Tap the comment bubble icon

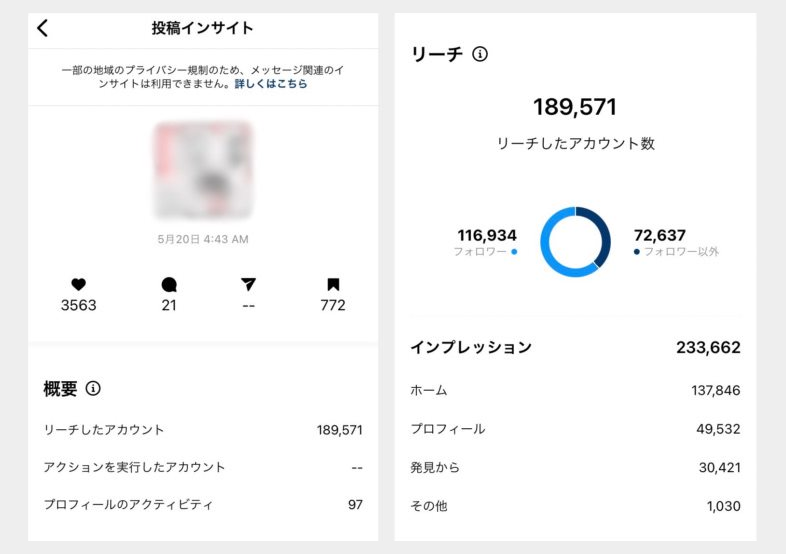click(169, 285)
